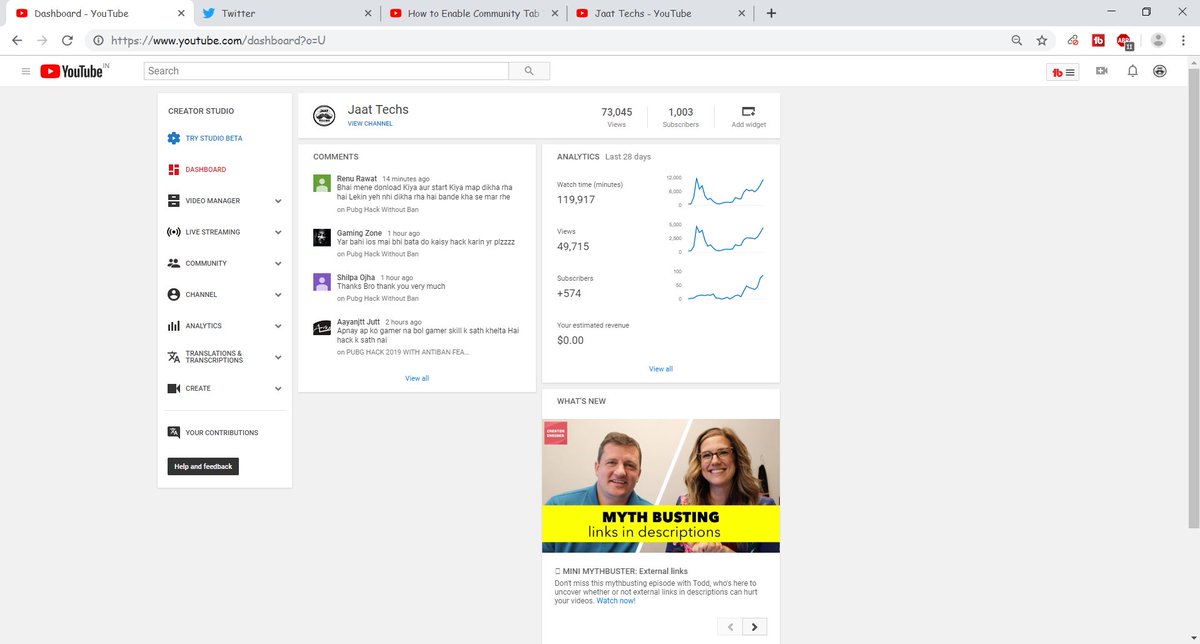Click the Jaat Techs channel avatar
Screen dimensions: 1200x644
point(323,115)
